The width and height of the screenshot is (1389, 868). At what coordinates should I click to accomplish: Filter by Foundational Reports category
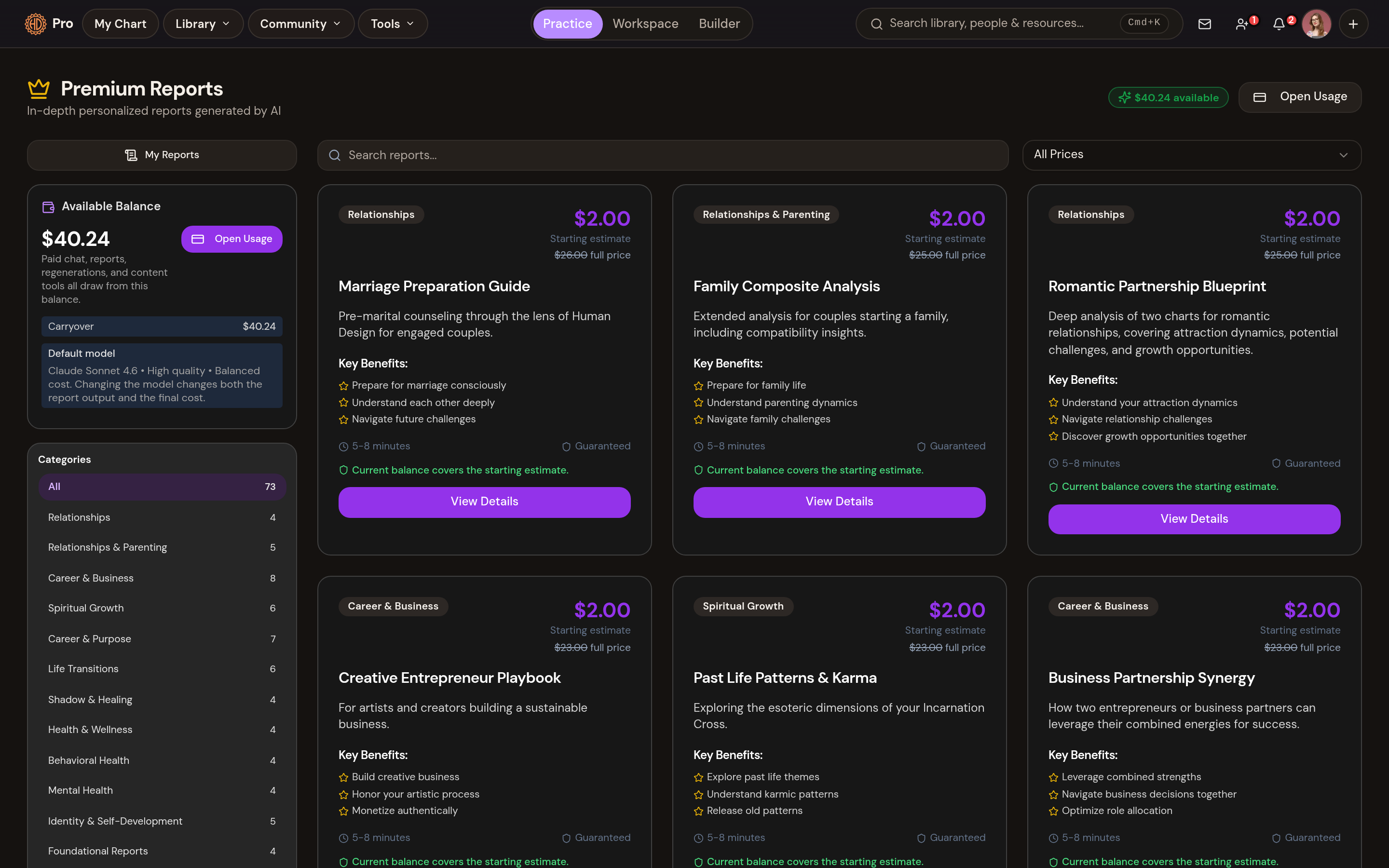click(162, 851)
